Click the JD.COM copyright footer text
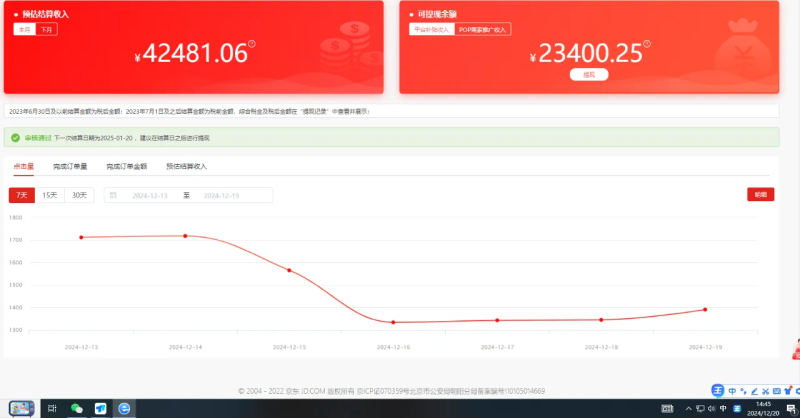The height and width of the screenshot is (418, 800). point(391,391)
